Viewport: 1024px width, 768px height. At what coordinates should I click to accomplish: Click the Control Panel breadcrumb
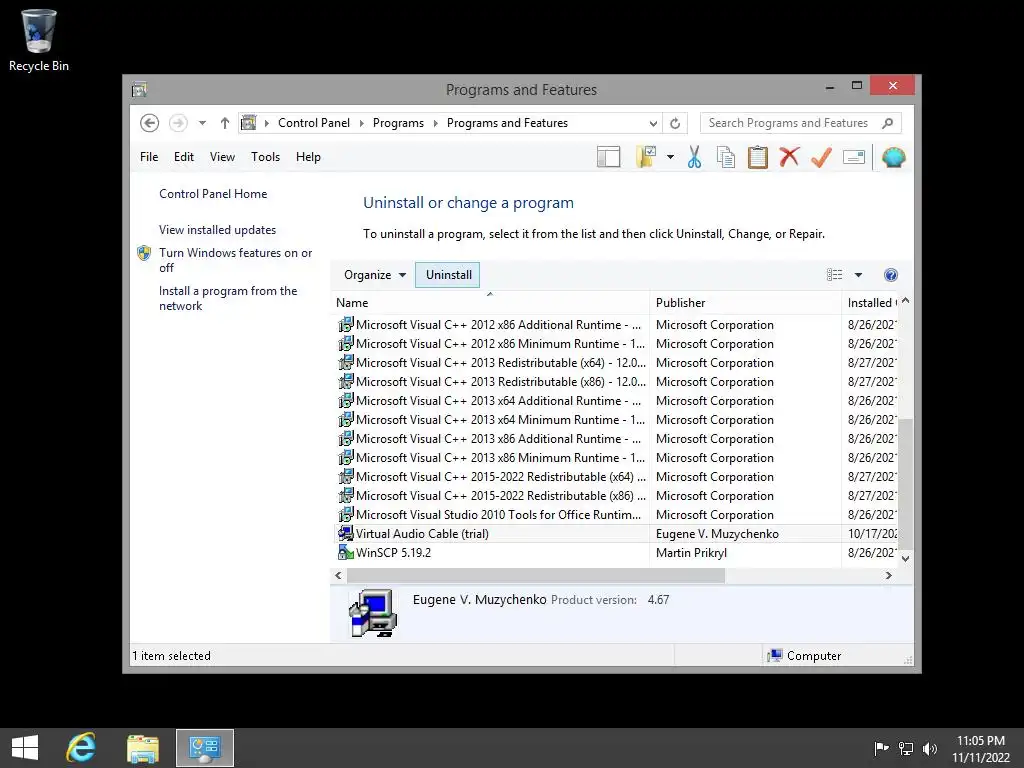pyautogui.click(x=313, y=123)
